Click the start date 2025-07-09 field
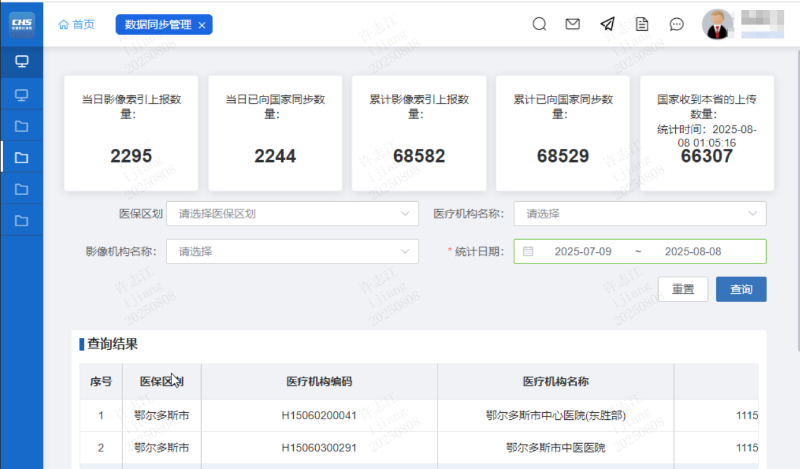This screenshot has height=469, width=800. click(583, 251)
